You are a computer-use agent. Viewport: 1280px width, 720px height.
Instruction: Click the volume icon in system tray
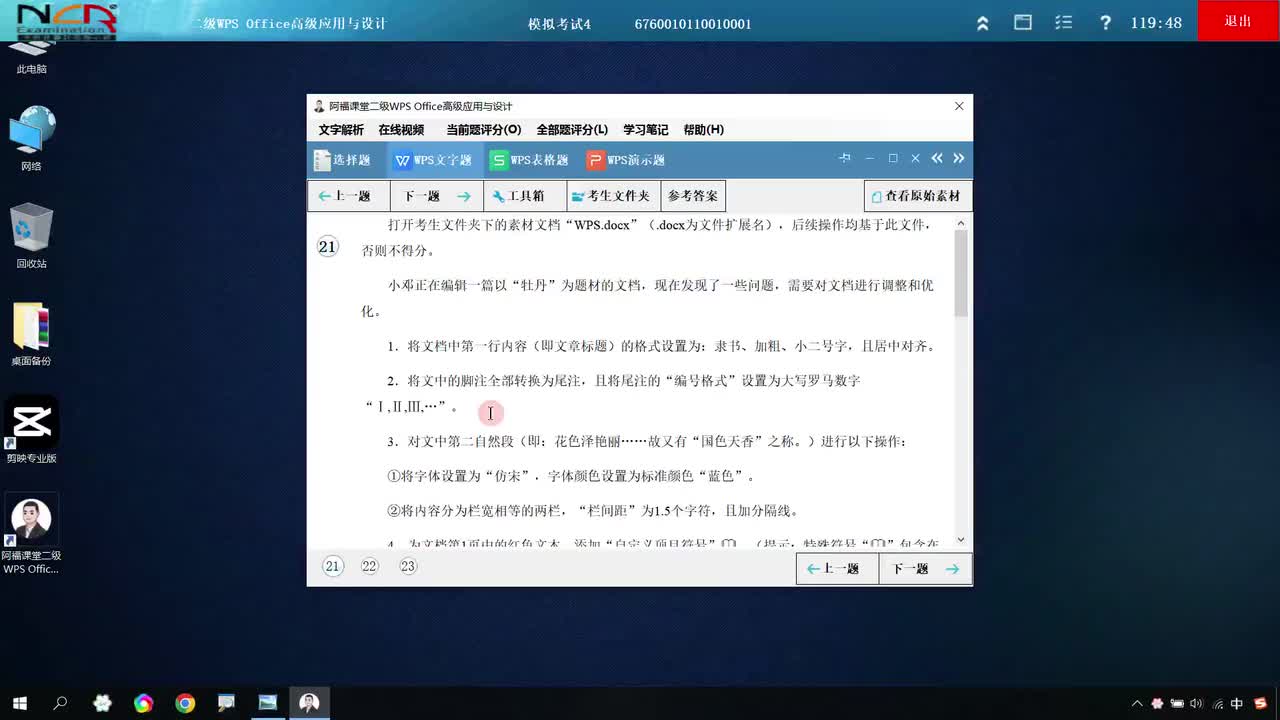[1196, 704]
